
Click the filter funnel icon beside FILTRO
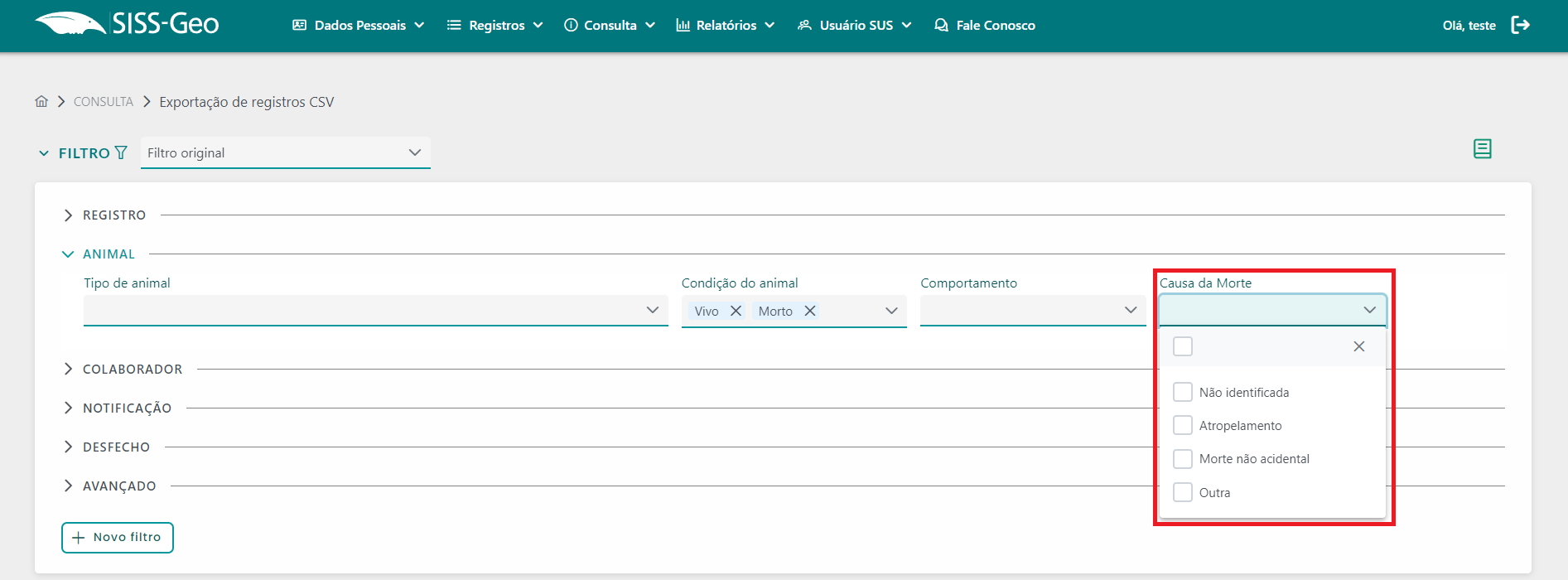coord(121,152)
